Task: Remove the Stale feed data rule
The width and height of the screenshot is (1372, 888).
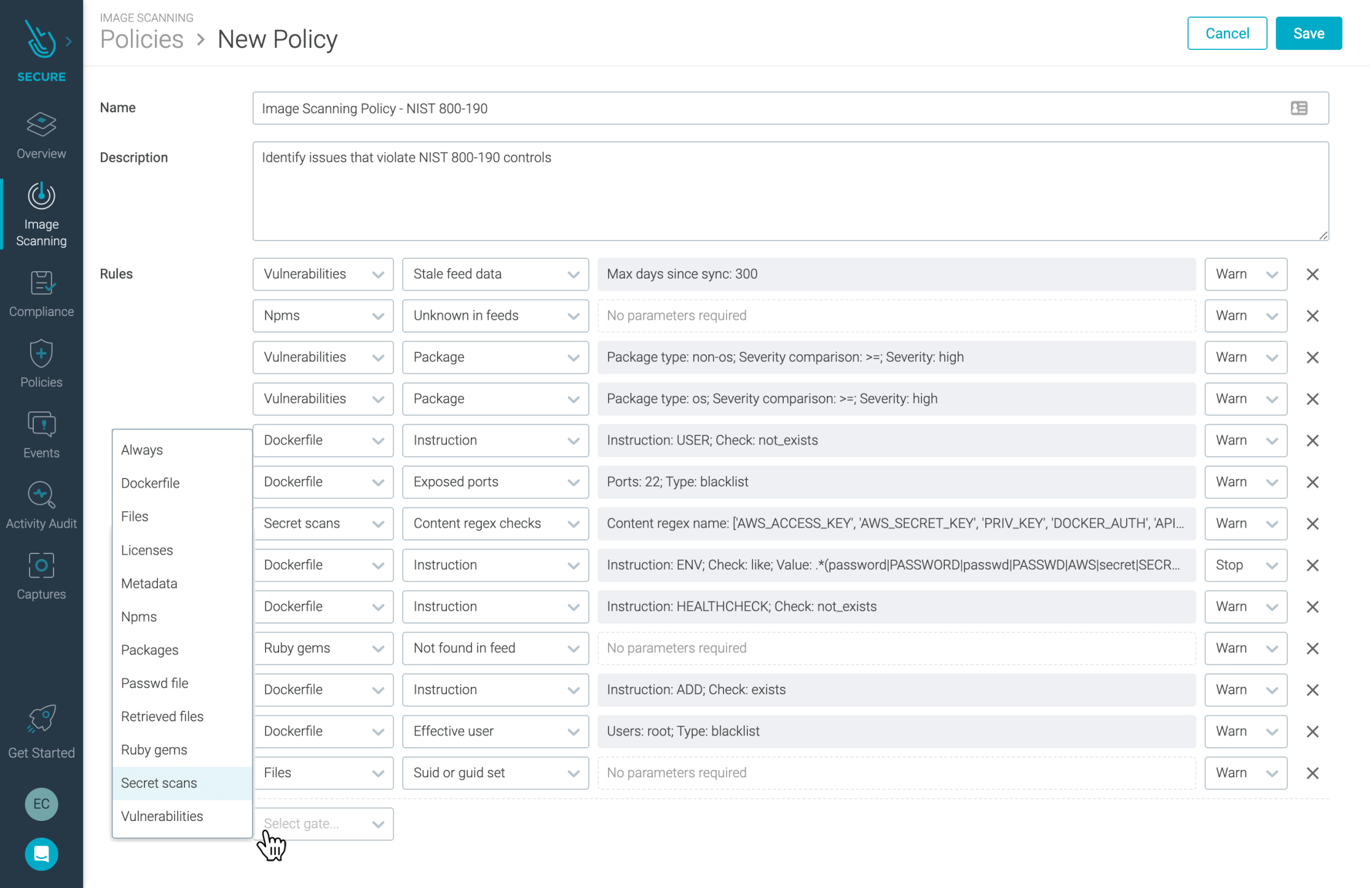Action: [x=1312, y=274]
